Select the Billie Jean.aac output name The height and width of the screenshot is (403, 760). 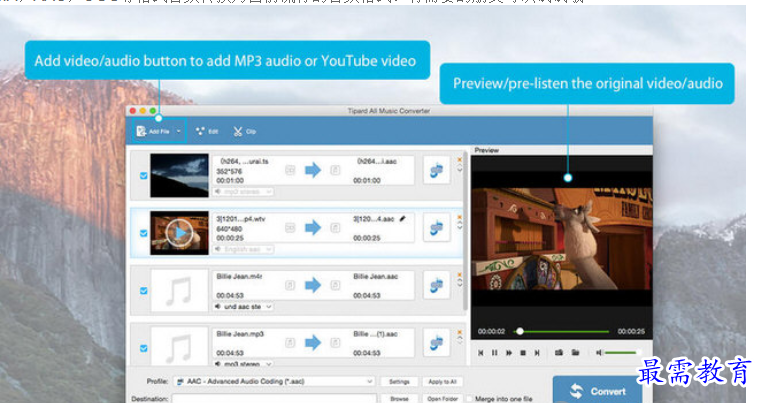pyautogui.click(x=376, y=276)
